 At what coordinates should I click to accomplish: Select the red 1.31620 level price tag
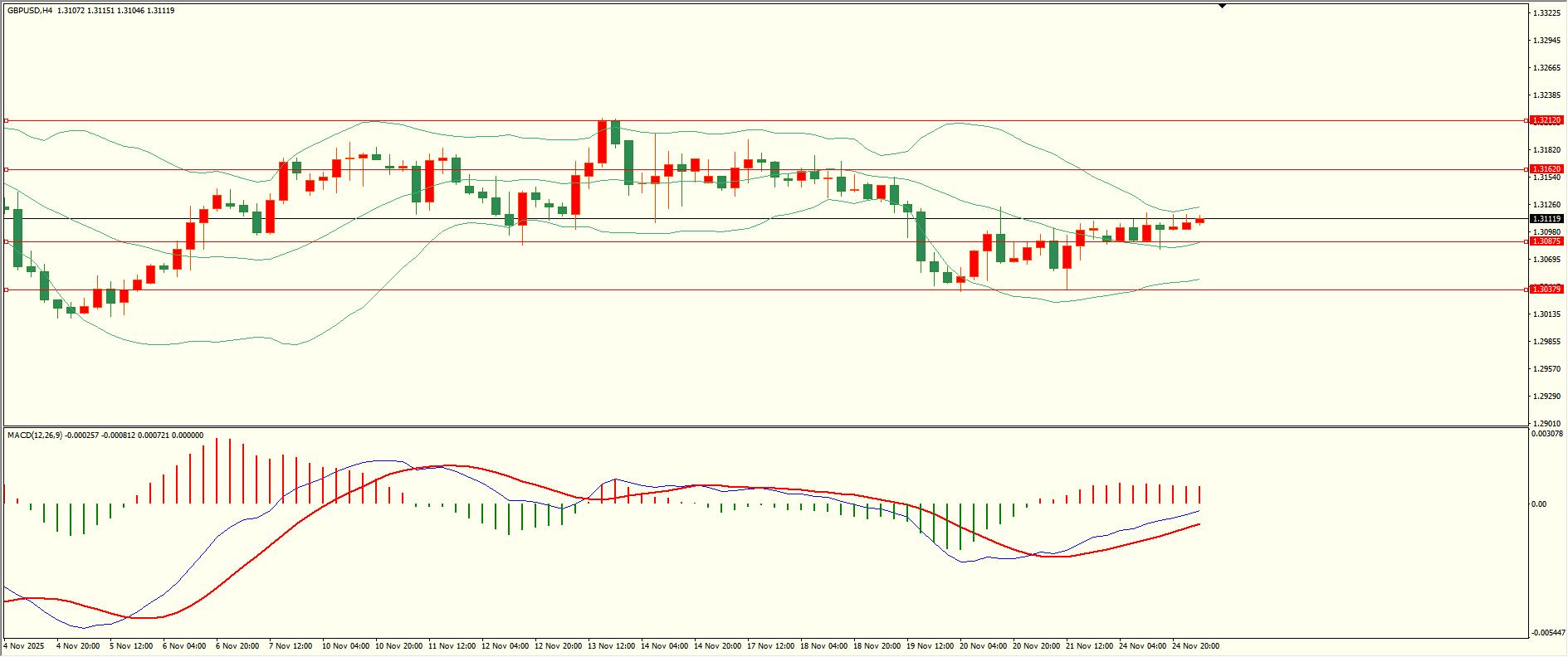click(x=1546, y=169)
